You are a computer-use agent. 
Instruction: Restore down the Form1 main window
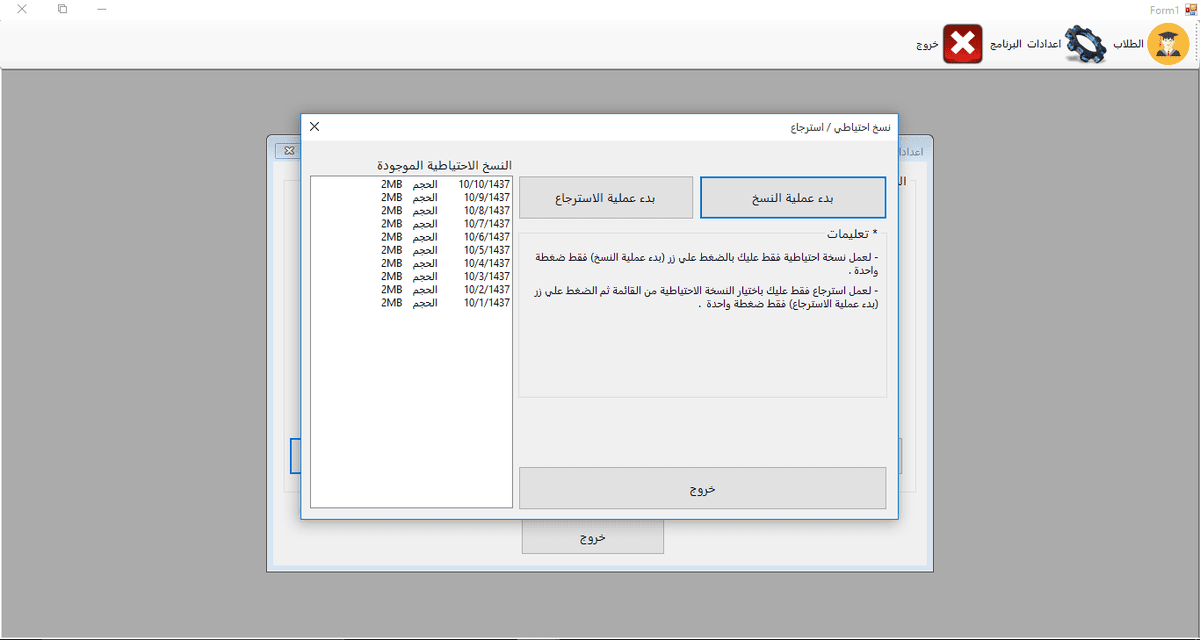(x=62, y=9)
